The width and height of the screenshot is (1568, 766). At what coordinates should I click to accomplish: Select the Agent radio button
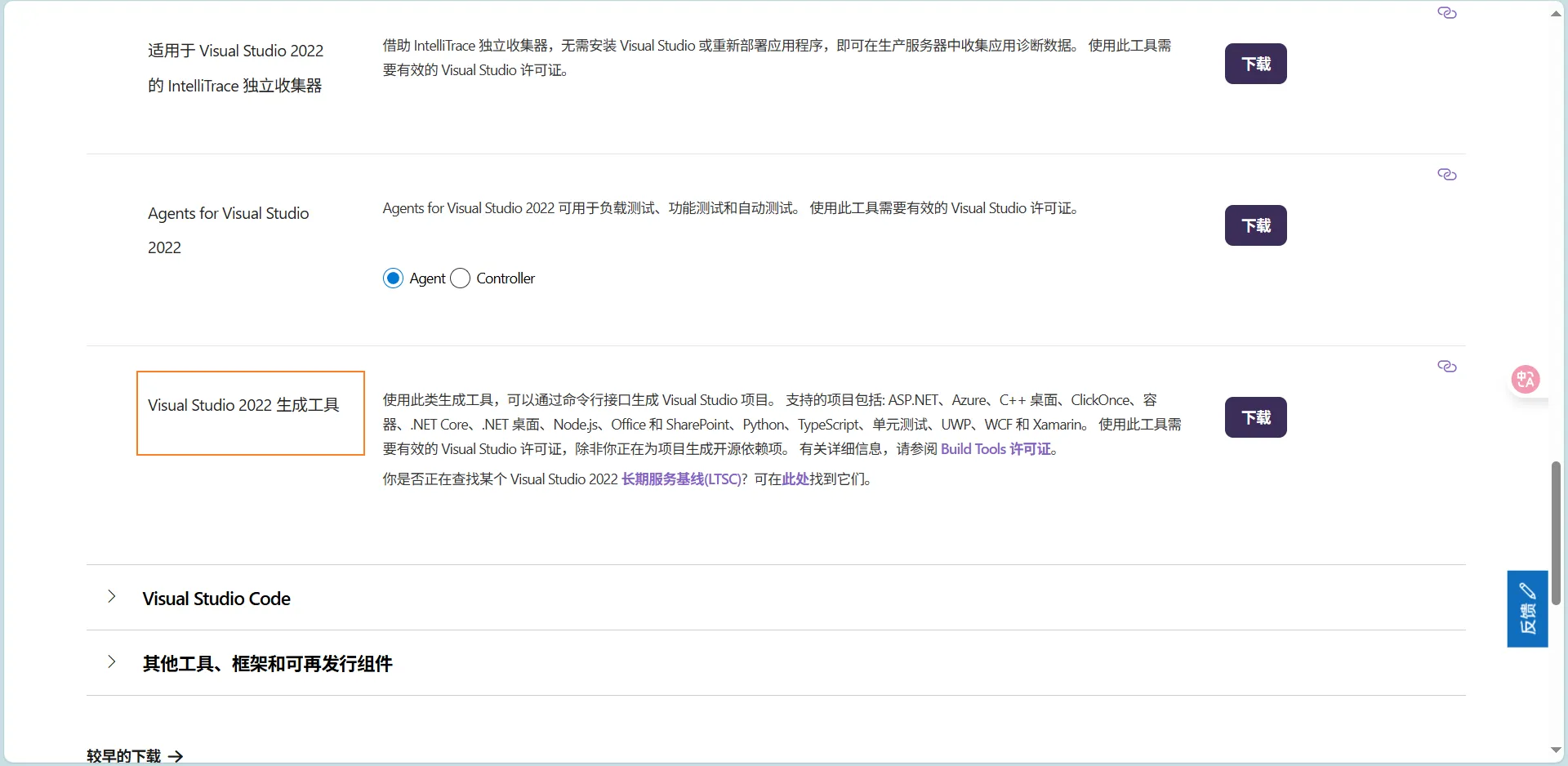(394, 278)
